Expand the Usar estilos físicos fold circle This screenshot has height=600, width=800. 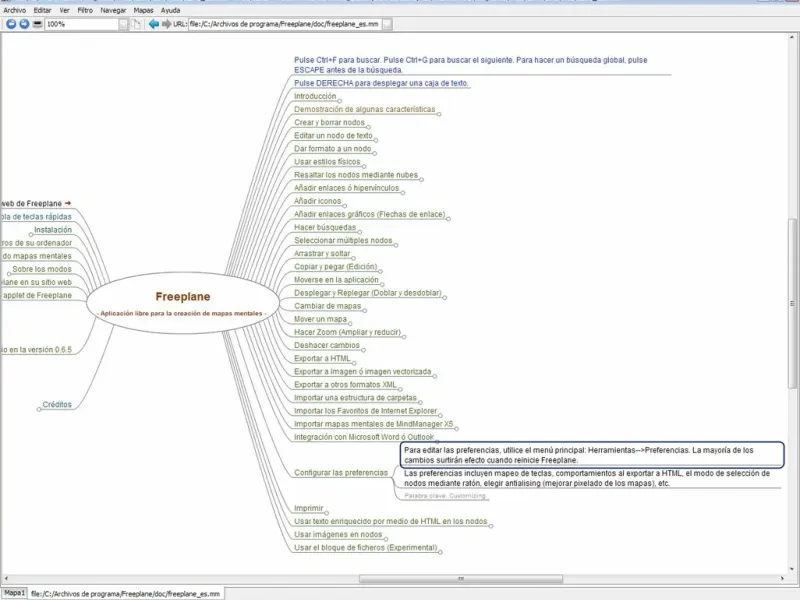(364, 166)
